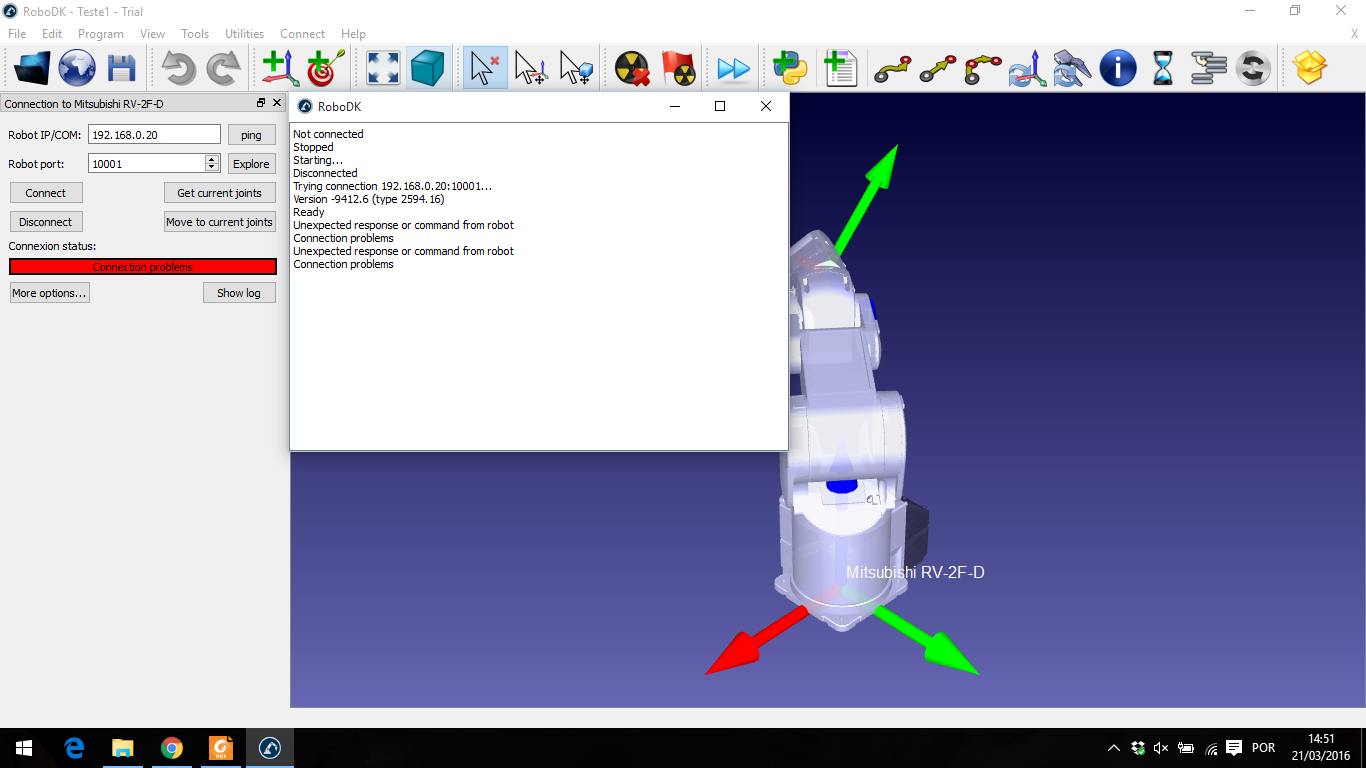Open the Connect menu
This screenshot has height=768, width=1366.
coord(302,34)
